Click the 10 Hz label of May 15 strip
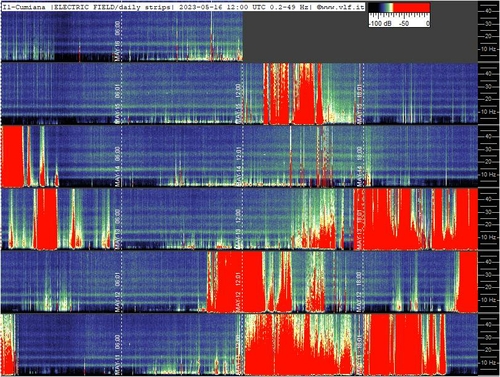This screenshot has height=377, width=500. coord(490,112)
